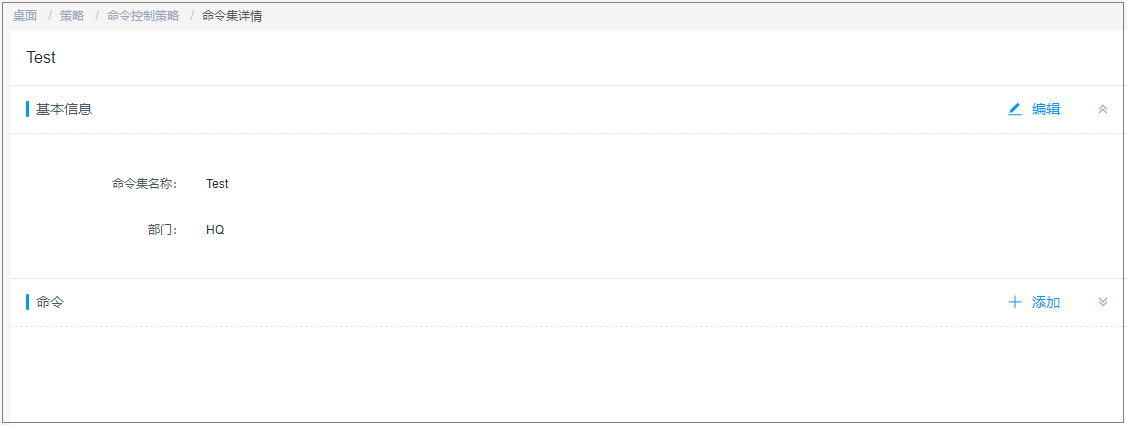Image resolution: width=1127 pixels, height=426 pixels.
Task: Open 策略 from the breadcrumb trail
Action: point(72,16)
